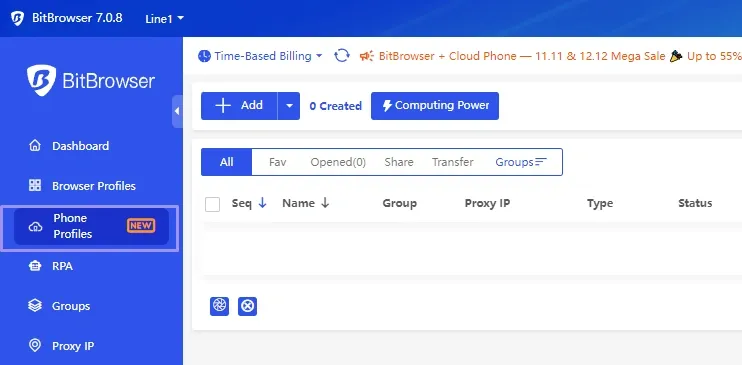Click the party popper icon in the sale banner
Image resolution: width=742 pixels, height=365 pixels.
coord(676,56)
